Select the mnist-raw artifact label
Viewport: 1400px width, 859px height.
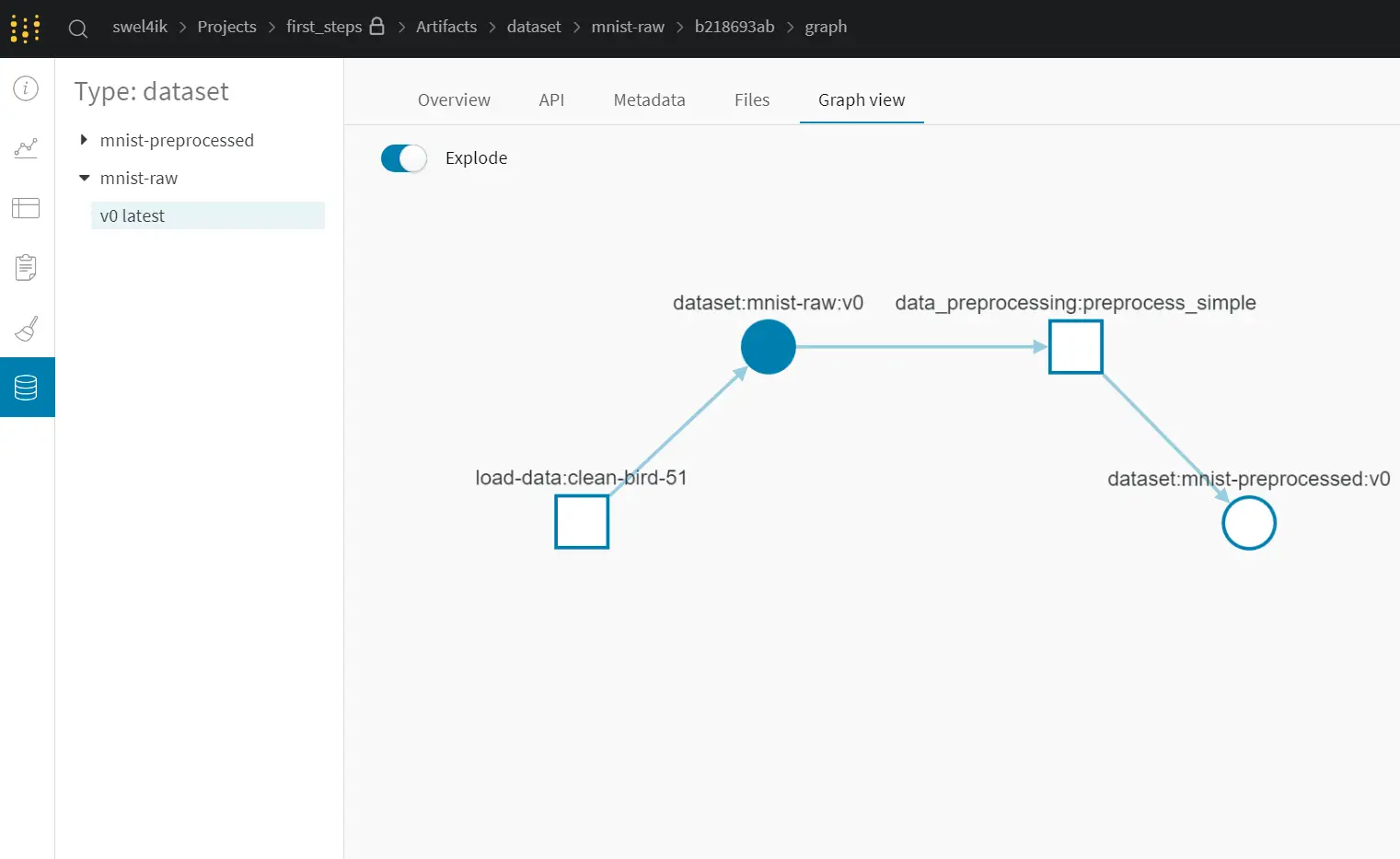(139, 178)
